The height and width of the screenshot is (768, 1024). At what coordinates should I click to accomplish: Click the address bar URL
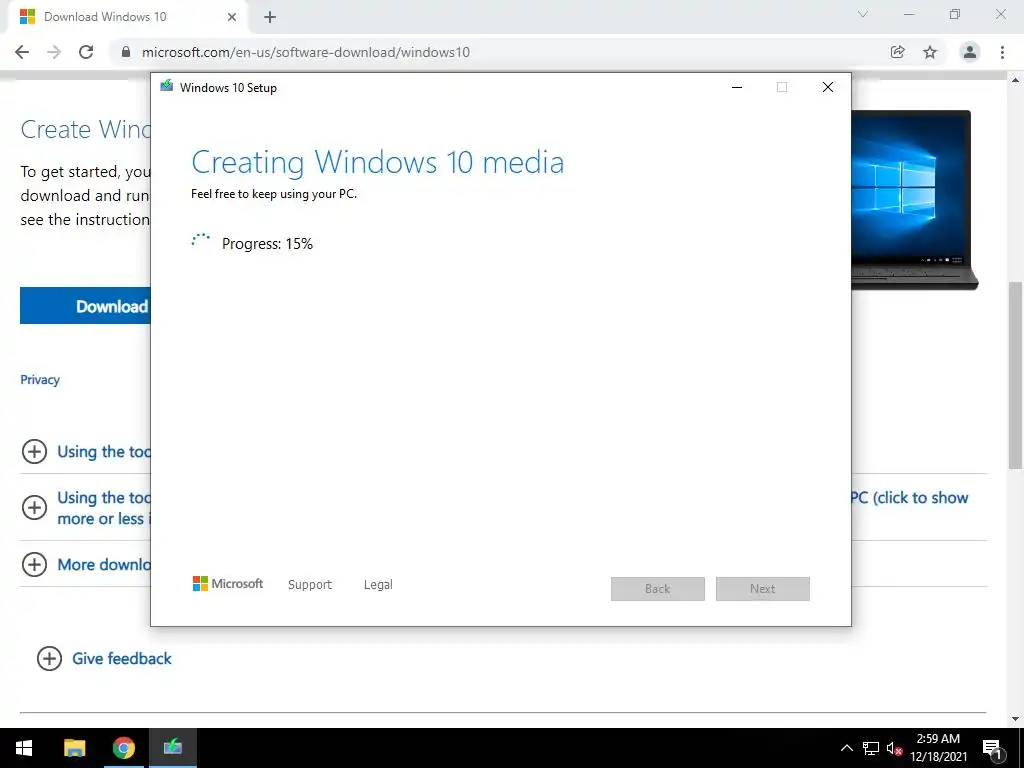pyautogui.click(x=306, y=52)
